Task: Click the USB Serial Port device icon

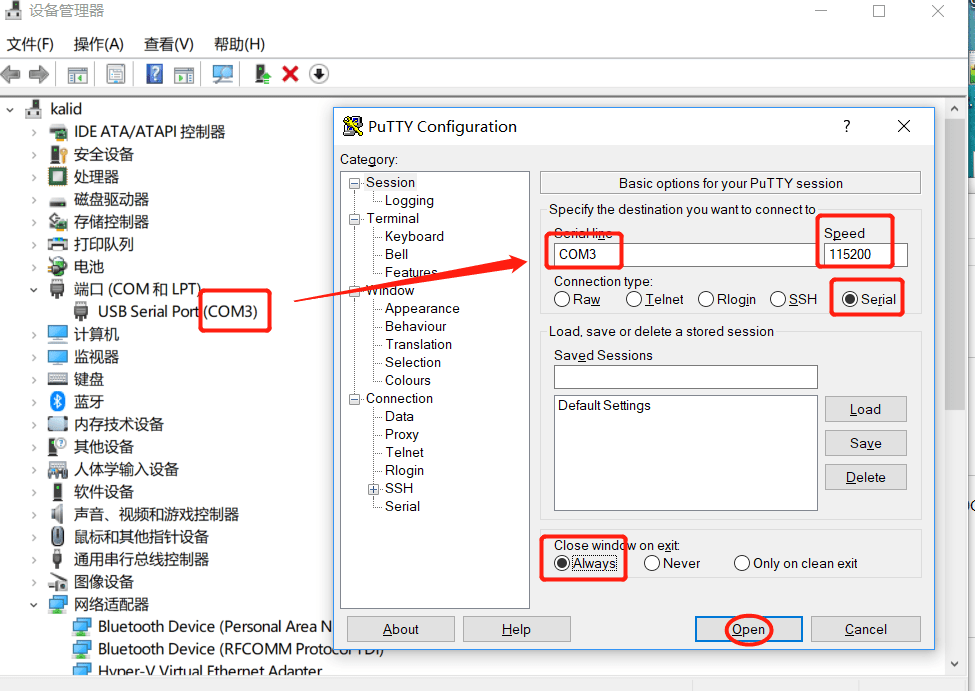Action: point(81,311)
